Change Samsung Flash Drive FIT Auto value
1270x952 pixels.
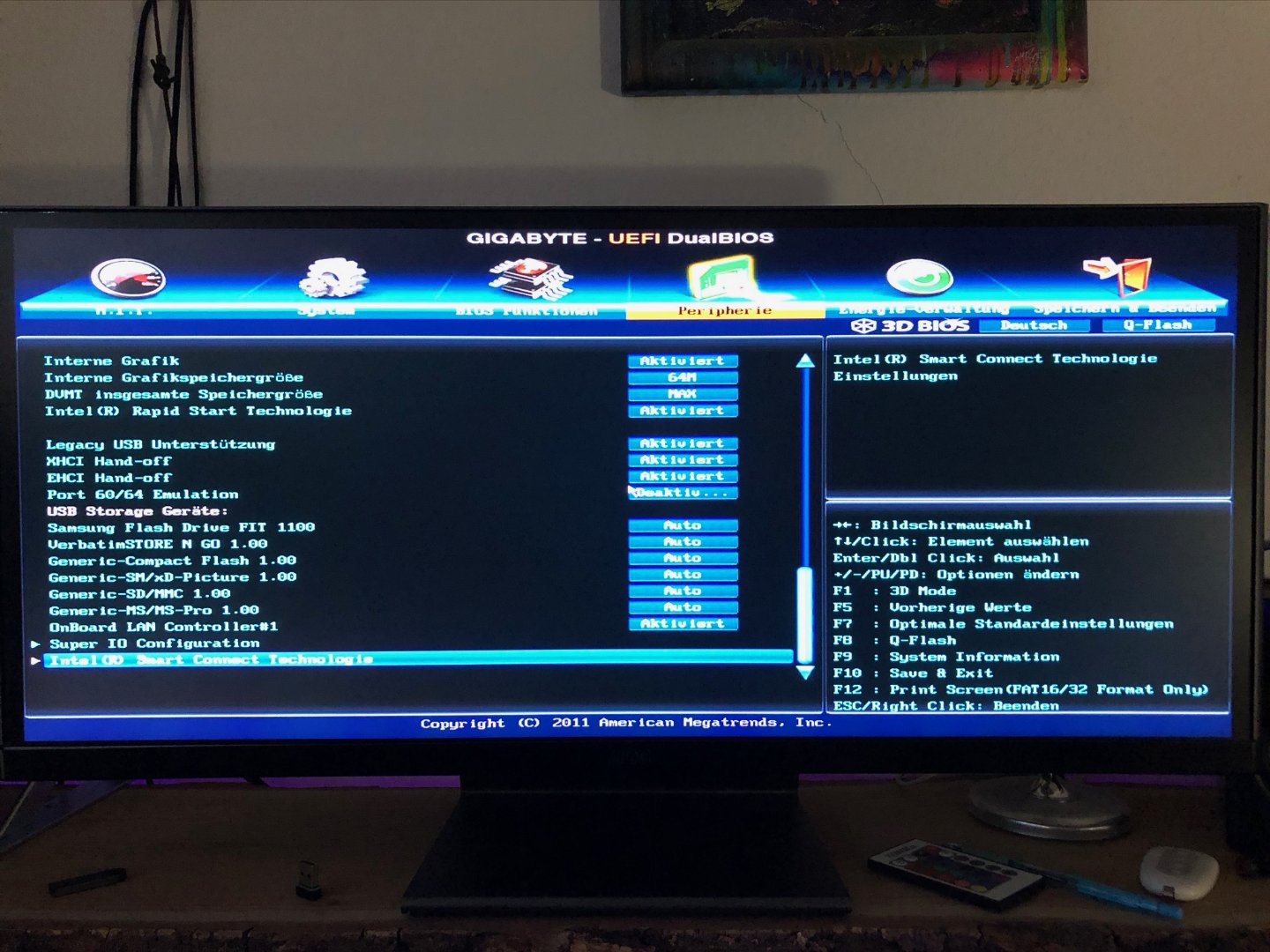point(683,525)
